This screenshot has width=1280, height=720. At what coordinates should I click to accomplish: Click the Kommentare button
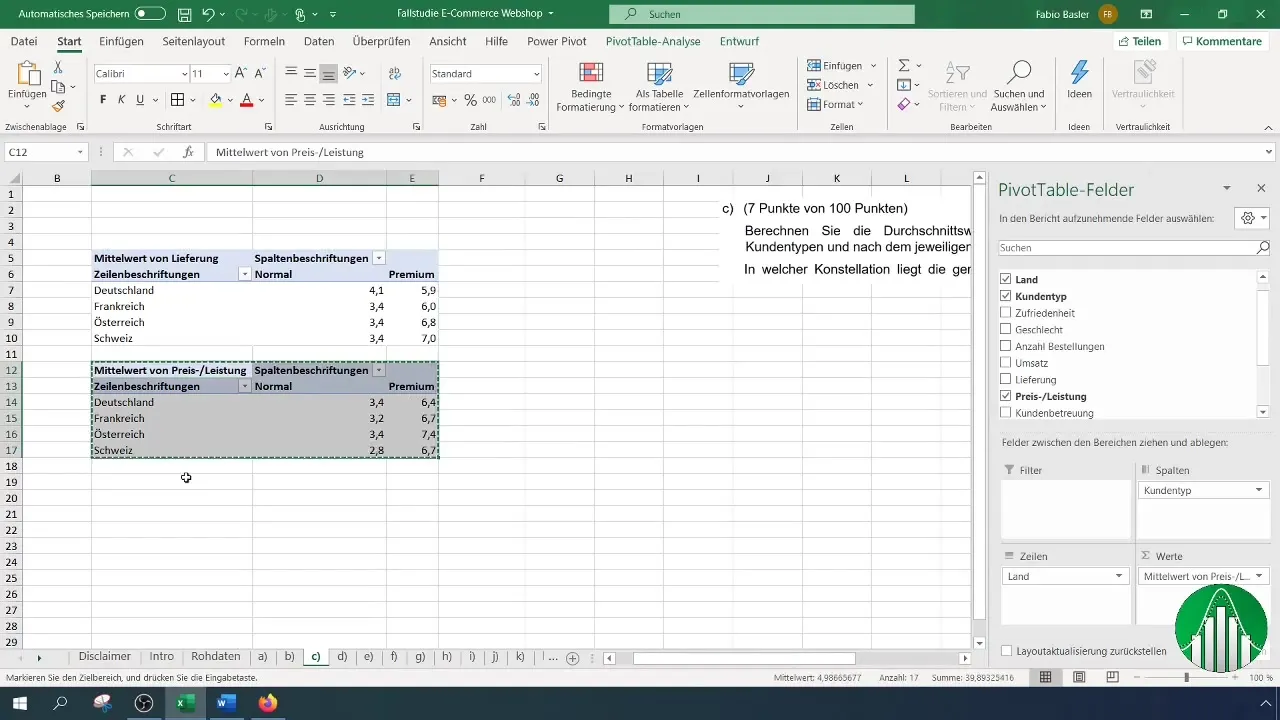1221,41
